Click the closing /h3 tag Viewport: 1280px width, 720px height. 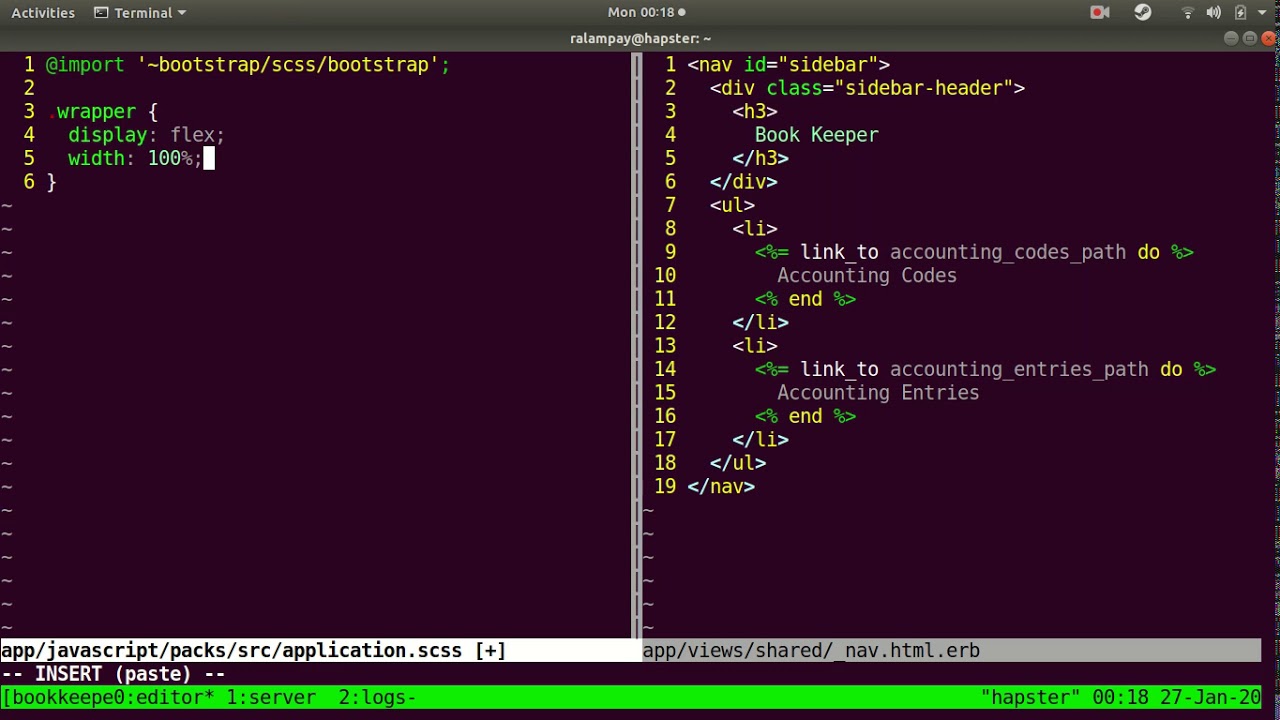[x=760, y=158]
